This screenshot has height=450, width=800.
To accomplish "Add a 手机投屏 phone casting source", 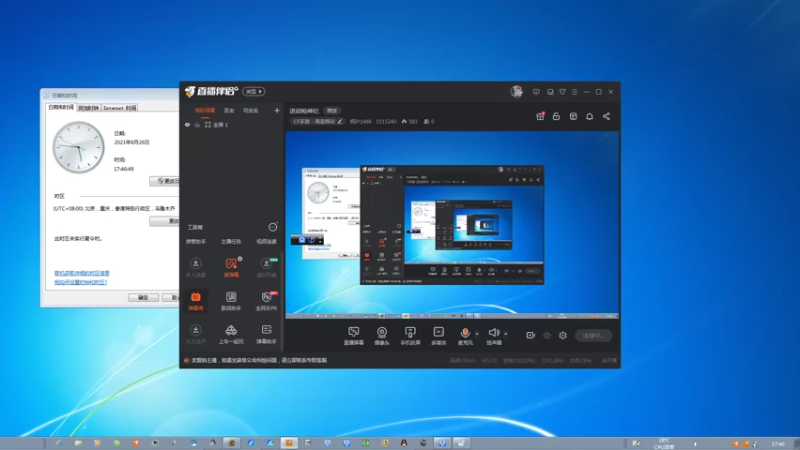I will pyautogui.click(x=410, y=336).
